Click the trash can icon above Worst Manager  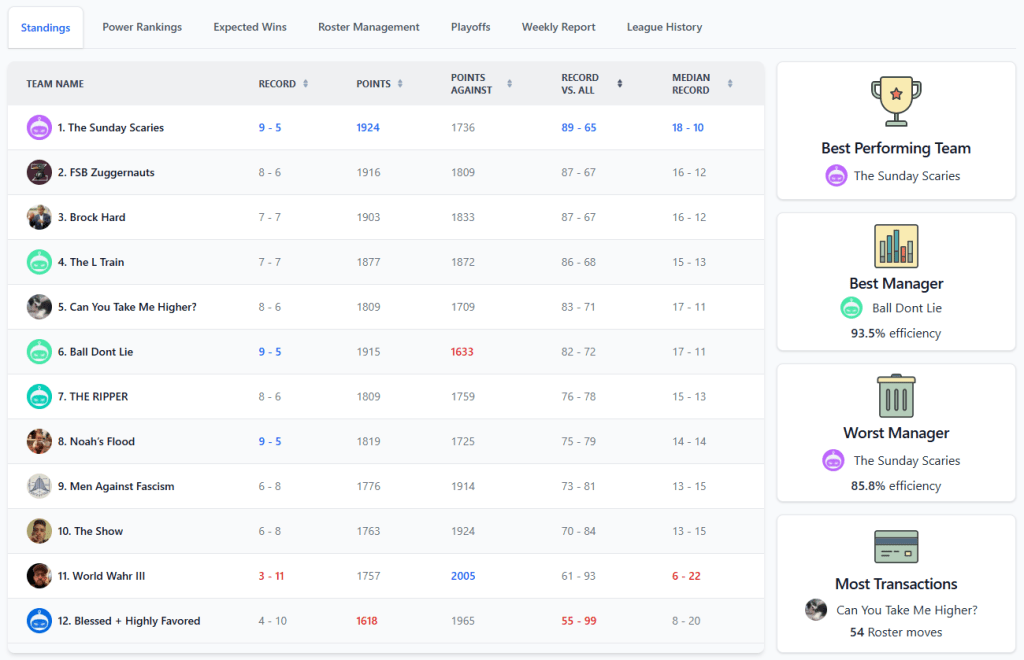(x=896, y=396)
